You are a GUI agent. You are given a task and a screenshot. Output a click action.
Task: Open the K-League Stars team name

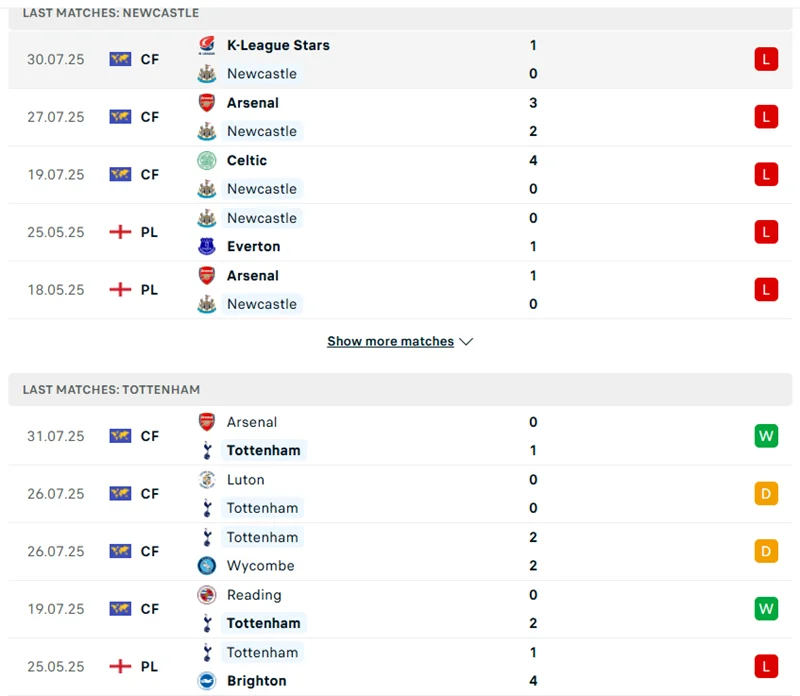278,45
